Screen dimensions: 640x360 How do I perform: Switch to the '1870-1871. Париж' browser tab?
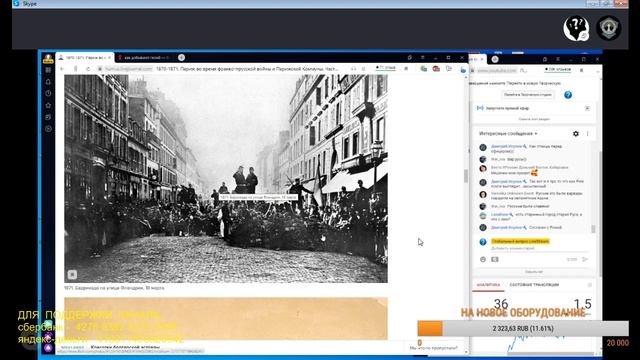click(x=85, y=58)
